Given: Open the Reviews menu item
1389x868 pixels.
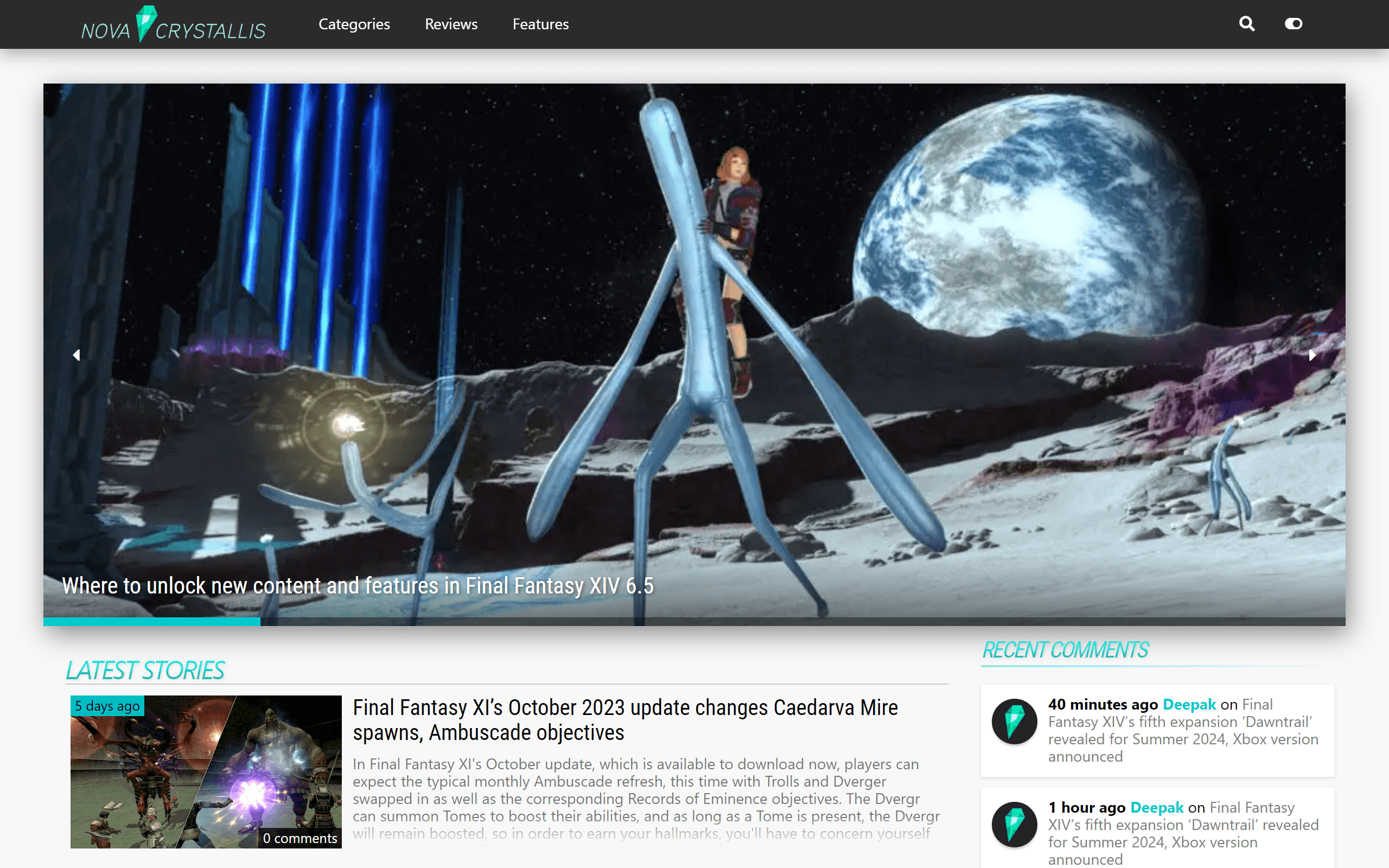Looking at the screenshot, I should coord(451,24).
